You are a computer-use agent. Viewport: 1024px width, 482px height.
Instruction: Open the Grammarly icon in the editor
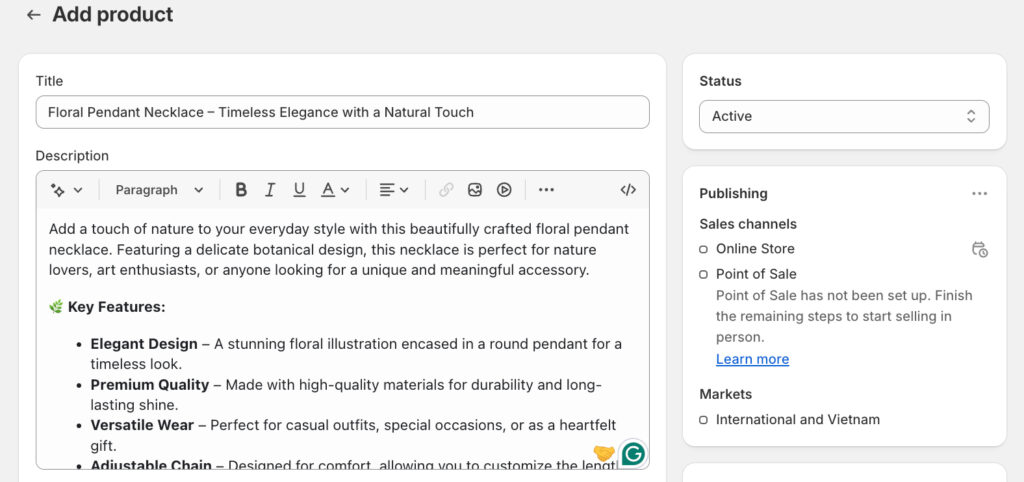[632, 454]
